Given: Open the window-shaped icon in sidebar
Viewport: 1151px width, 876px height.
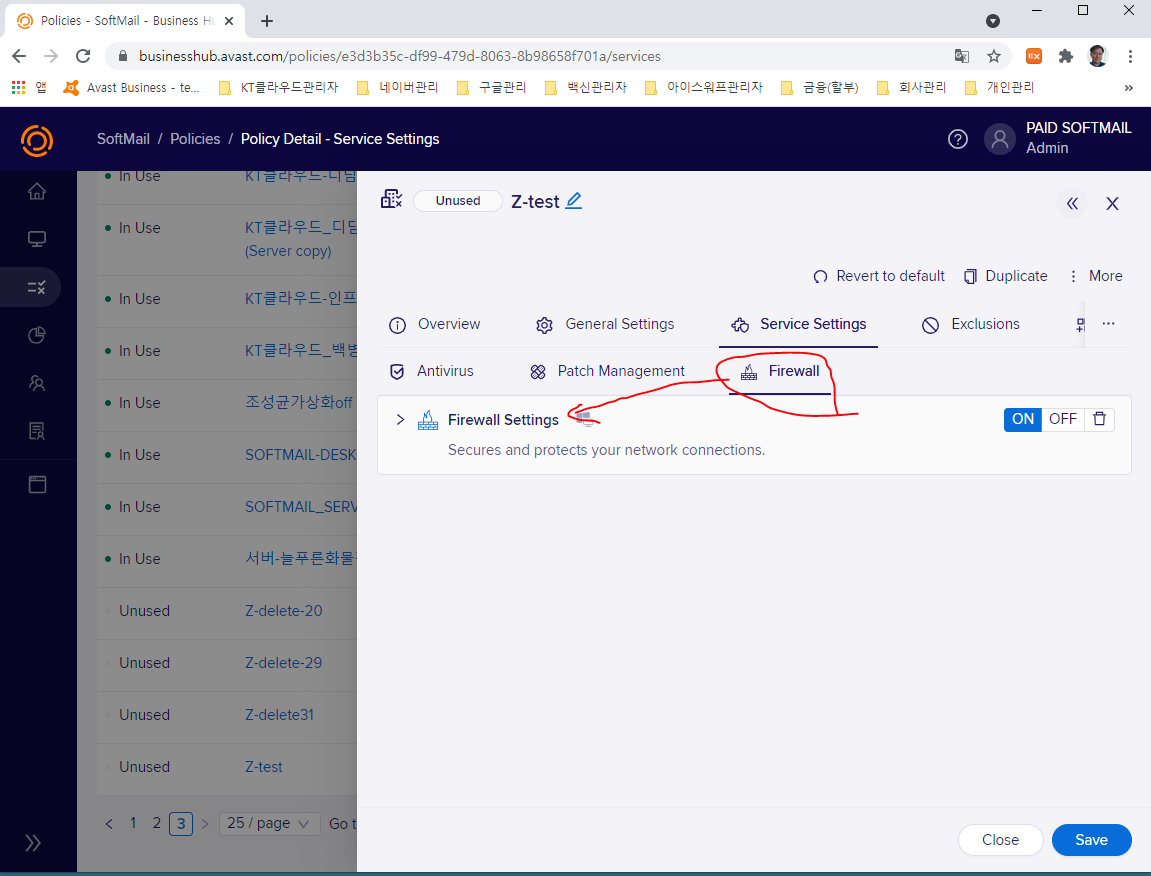Looking at the screenshot, I should [x=37, y=484].
